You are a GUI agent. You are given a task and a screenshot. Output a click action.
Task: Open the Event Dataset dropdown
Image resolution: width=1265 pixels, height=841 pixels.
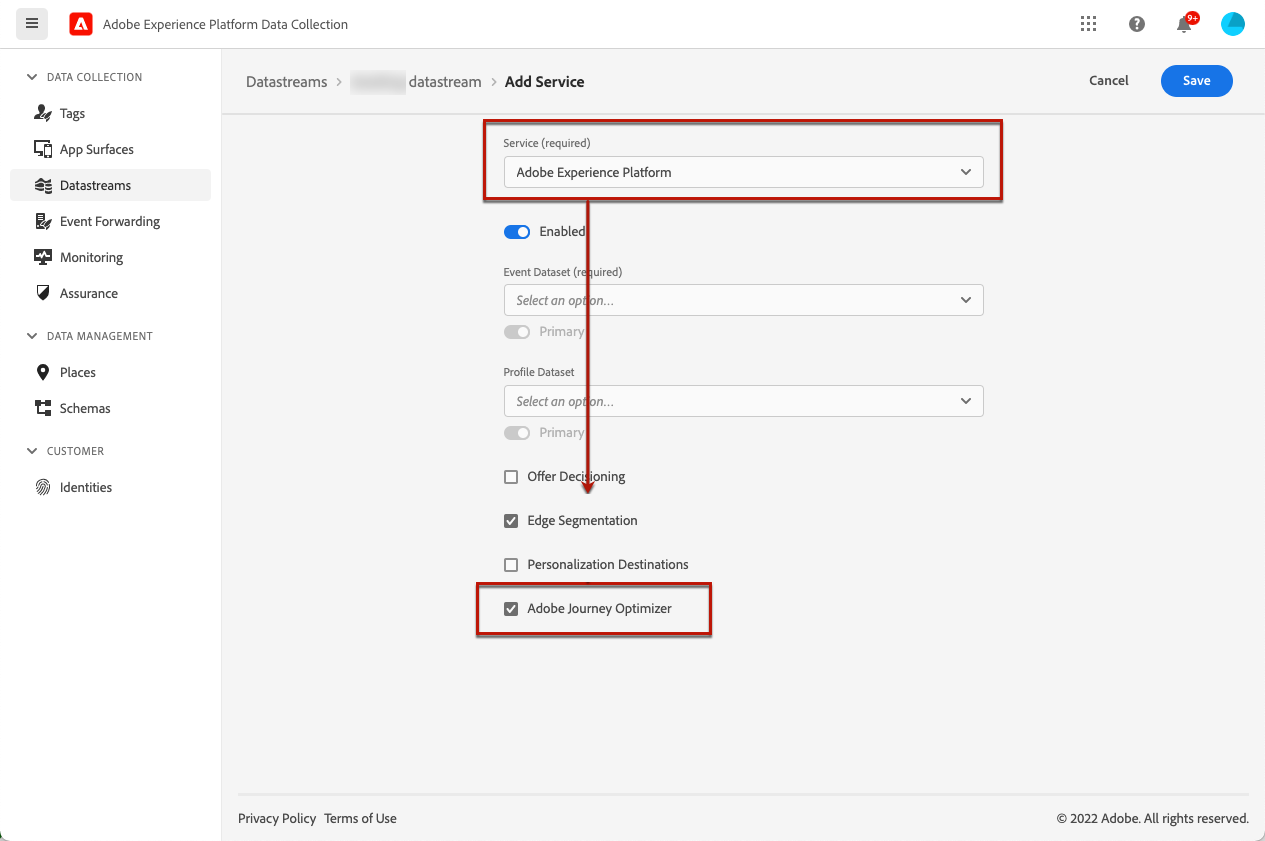tap(743, 300)
